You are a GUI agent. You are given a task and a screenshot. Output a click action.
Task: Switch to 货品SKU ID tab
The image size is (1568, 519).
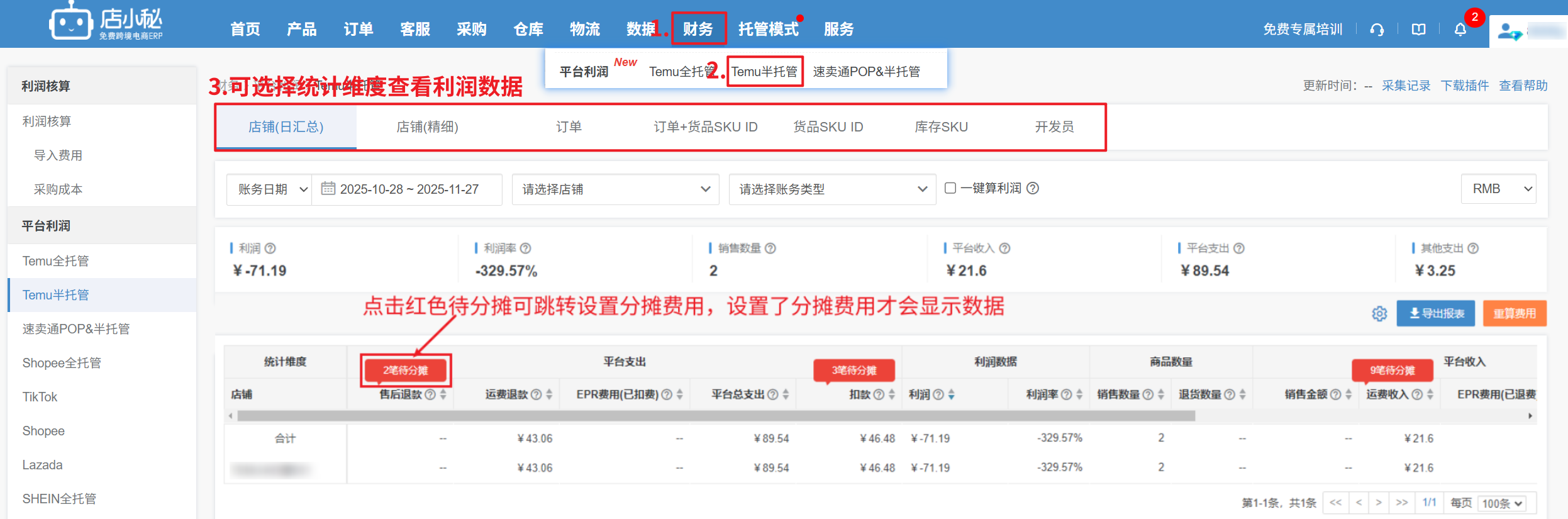[x=828, y=127]
